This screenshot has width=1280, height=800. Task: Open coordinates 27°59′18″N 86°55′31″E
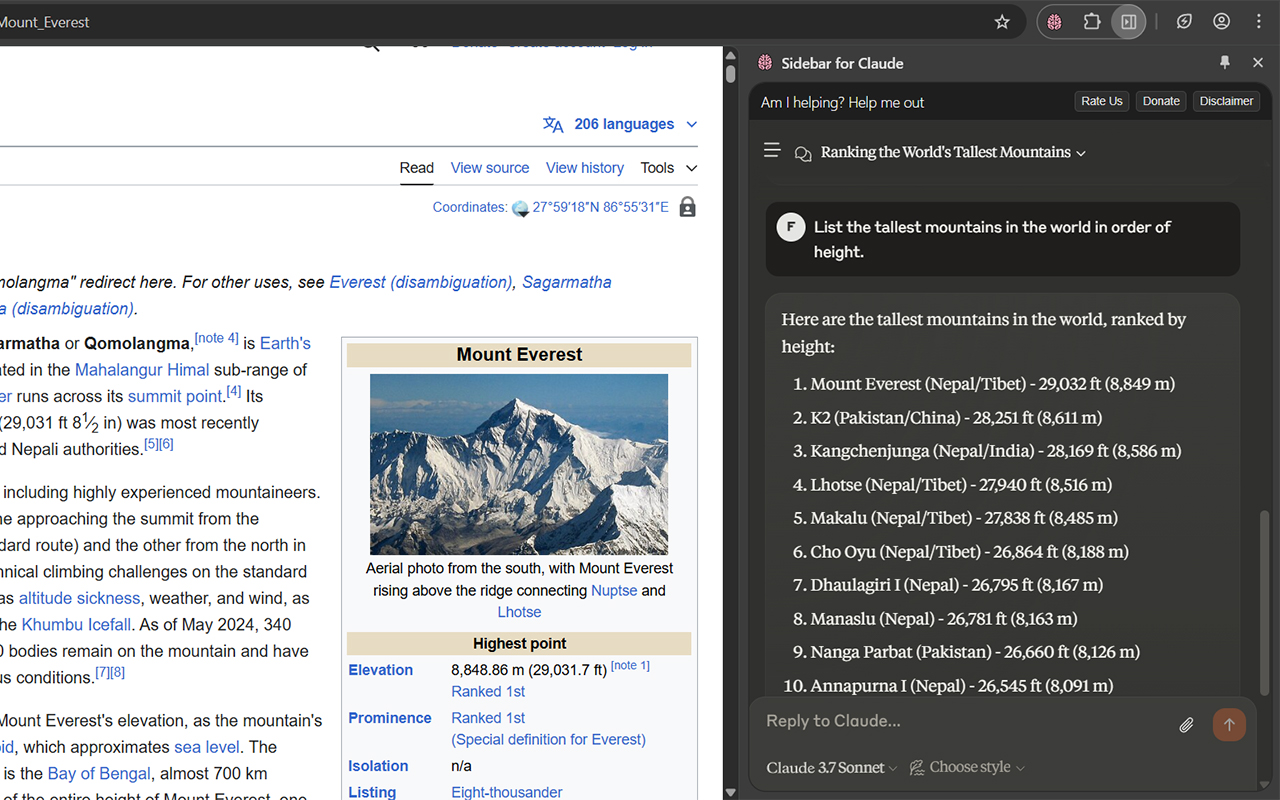[x=600, y=207]
